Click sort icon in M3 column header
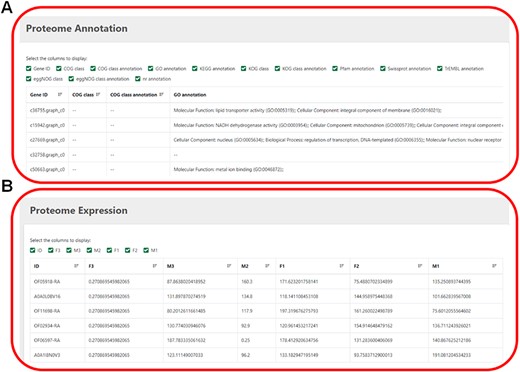520x372 pixels. (x=229, y=266)
